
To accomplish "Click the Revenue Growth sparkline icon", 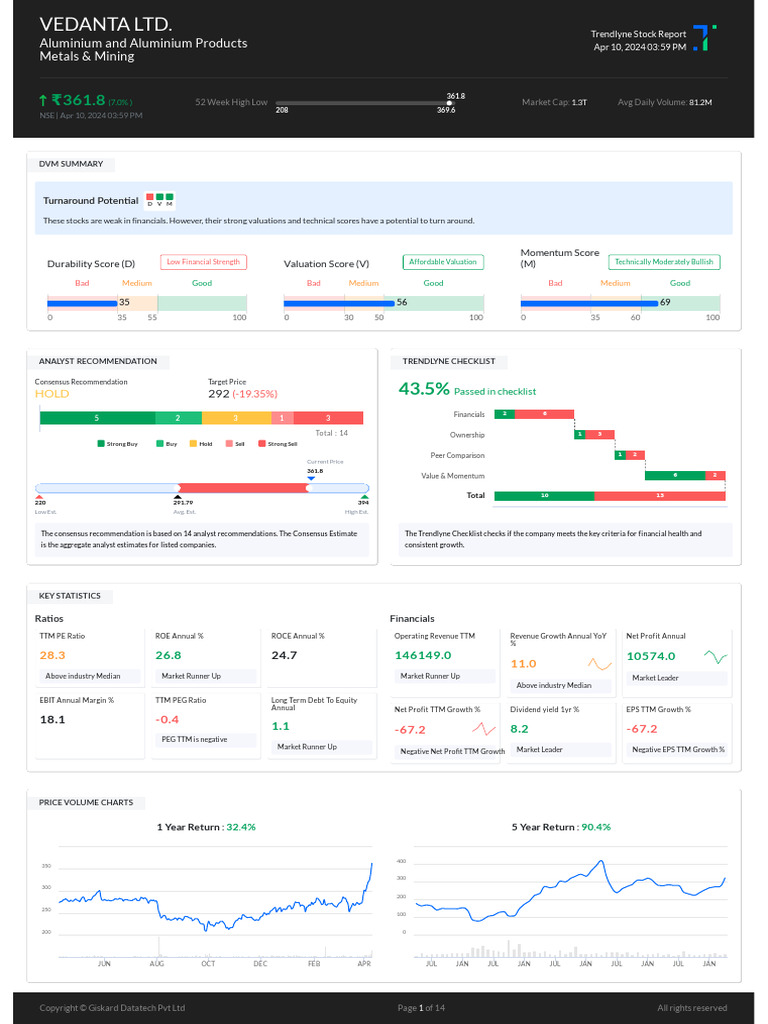I will (600, 664).
